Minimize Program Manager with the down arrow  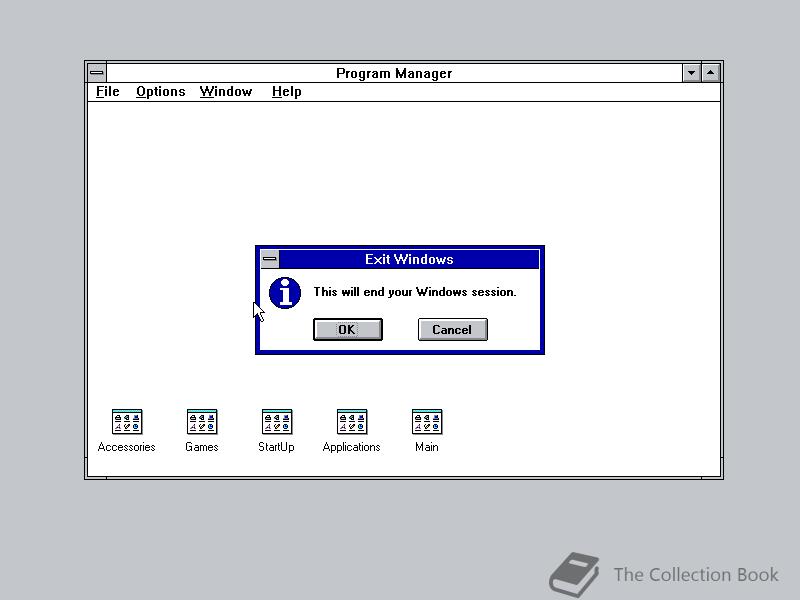tap(691, 73)
